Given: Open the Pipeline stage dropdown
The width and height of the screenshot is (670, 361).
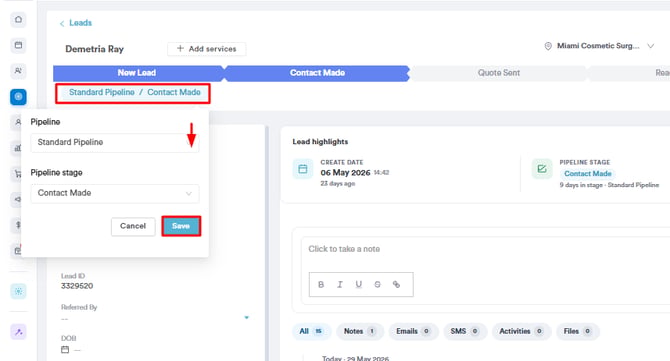Looking at the screenshot, I should point(115,193).
